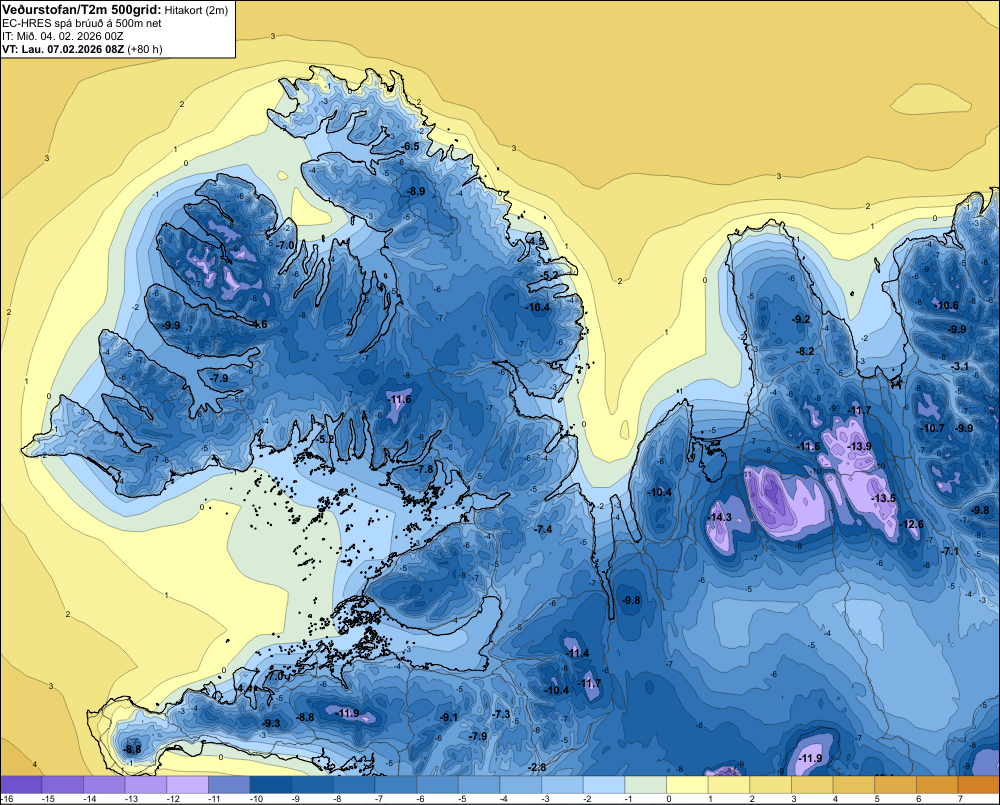Select the legend swatch between -1 and 0
Screen dimensions: 1000x805
[645, 785]
